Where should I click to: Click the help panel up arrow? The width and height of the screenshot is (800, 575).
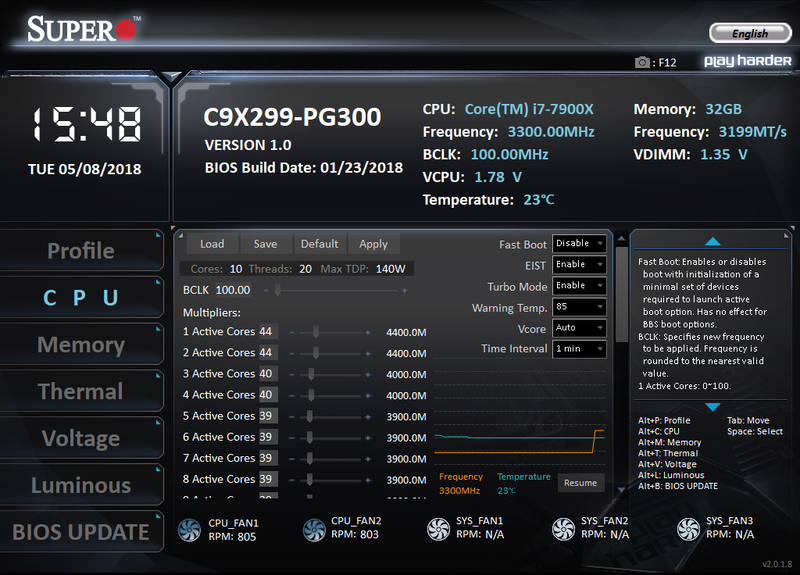click(x=713, y=241)
